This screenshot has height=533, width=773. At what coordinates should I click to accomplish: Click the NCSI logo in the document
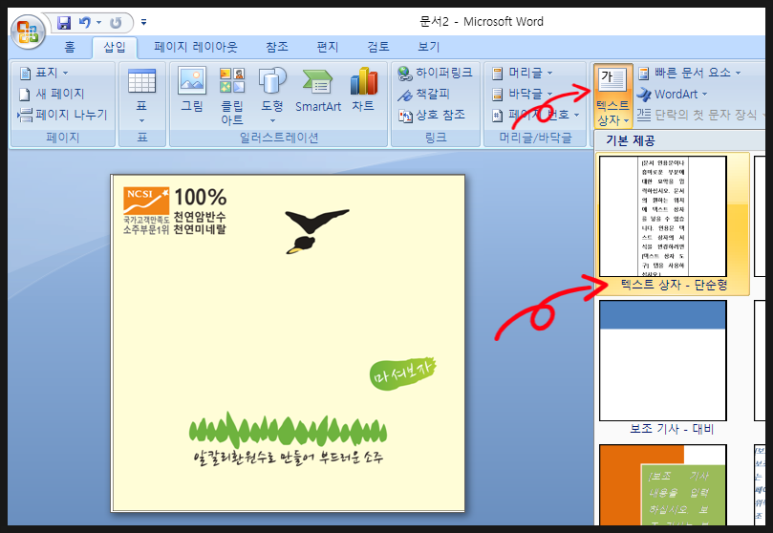point(146,201)
